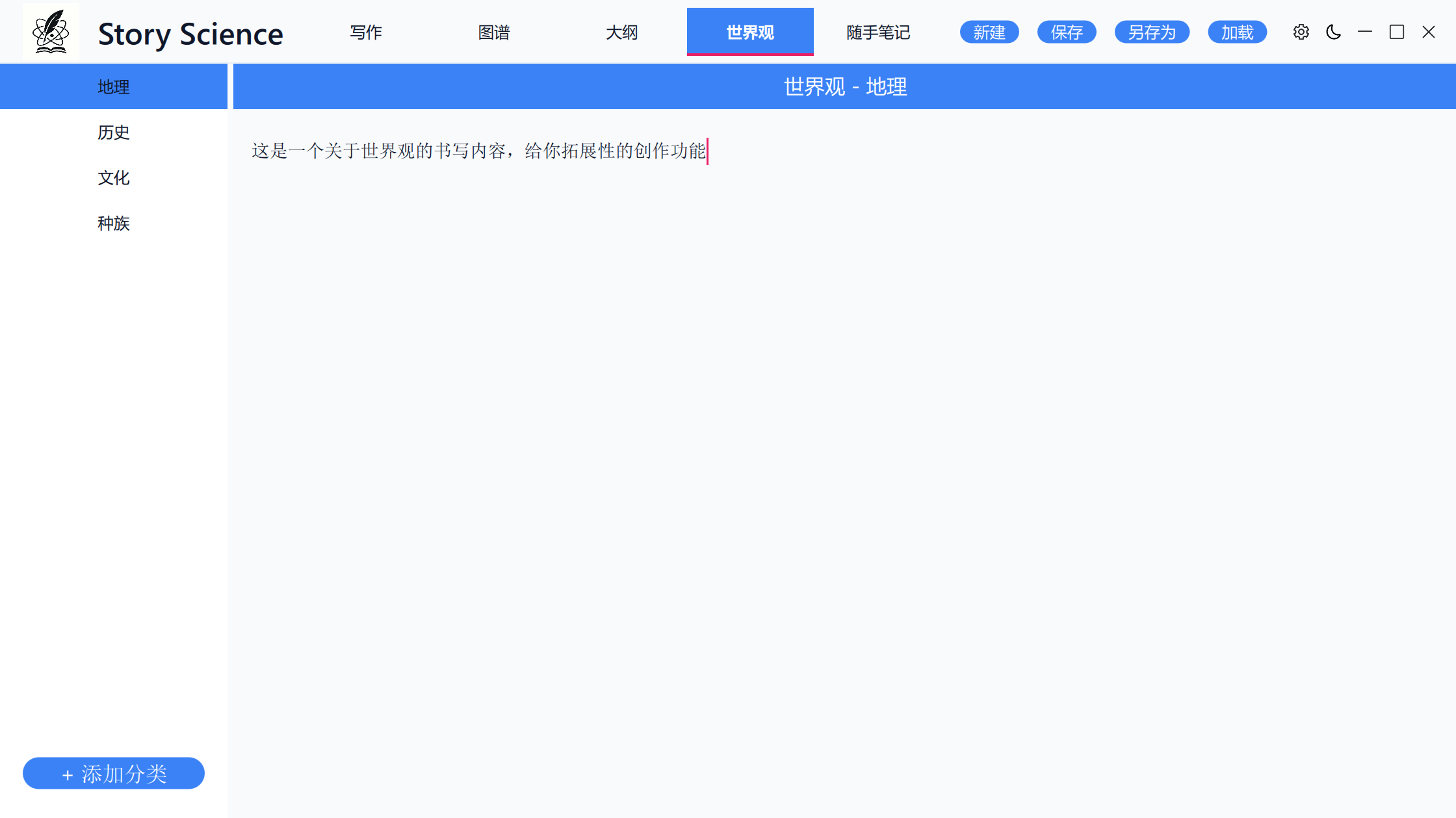This screenshot has width=1456, height=818.
Task: Select the 世界观 tab
Action: pyautogui.click(x=750, y=32)
